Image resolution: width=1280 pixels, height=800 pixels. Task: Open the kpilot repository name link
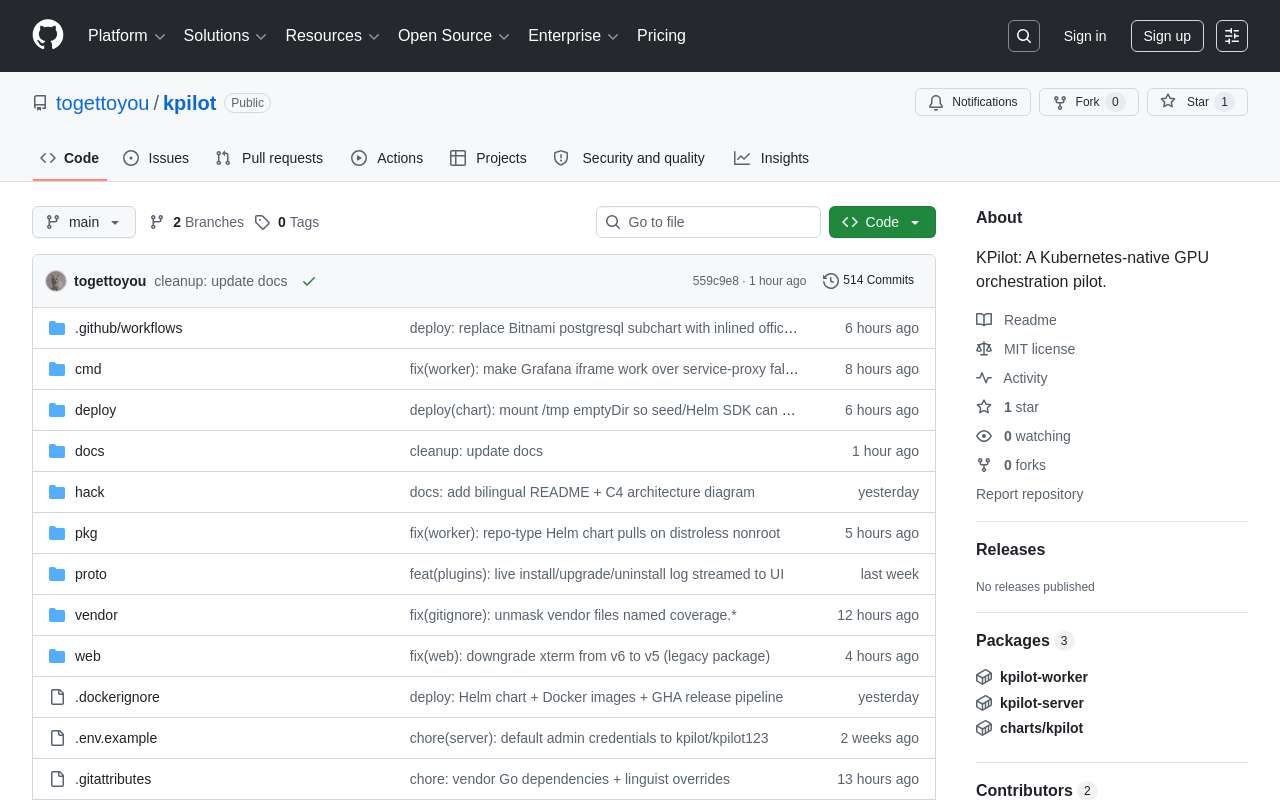click(190, 103)
